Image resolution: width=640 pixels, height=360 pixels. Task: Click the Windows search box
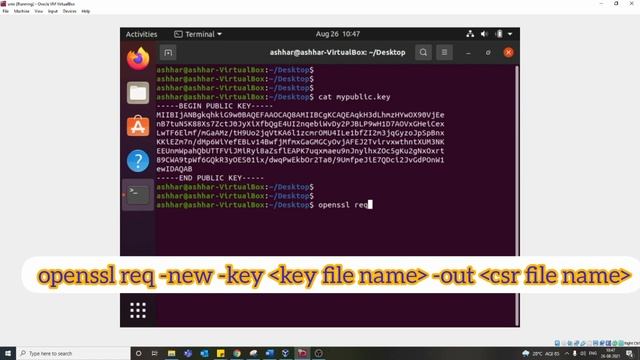click(x=73, y=353)
